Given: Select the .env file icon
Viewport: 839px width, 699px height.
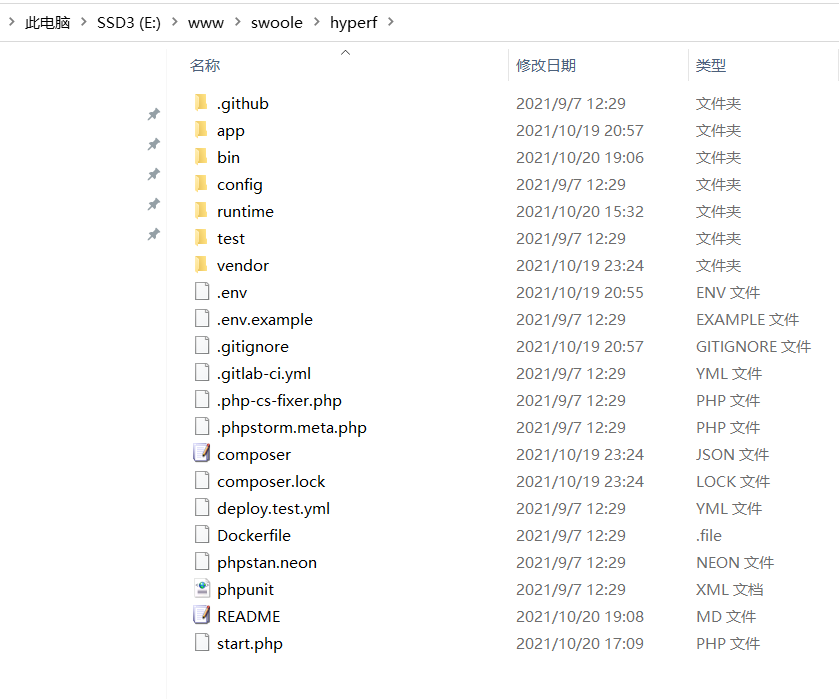Looking at the screenshot, I should tap(202, 292).
